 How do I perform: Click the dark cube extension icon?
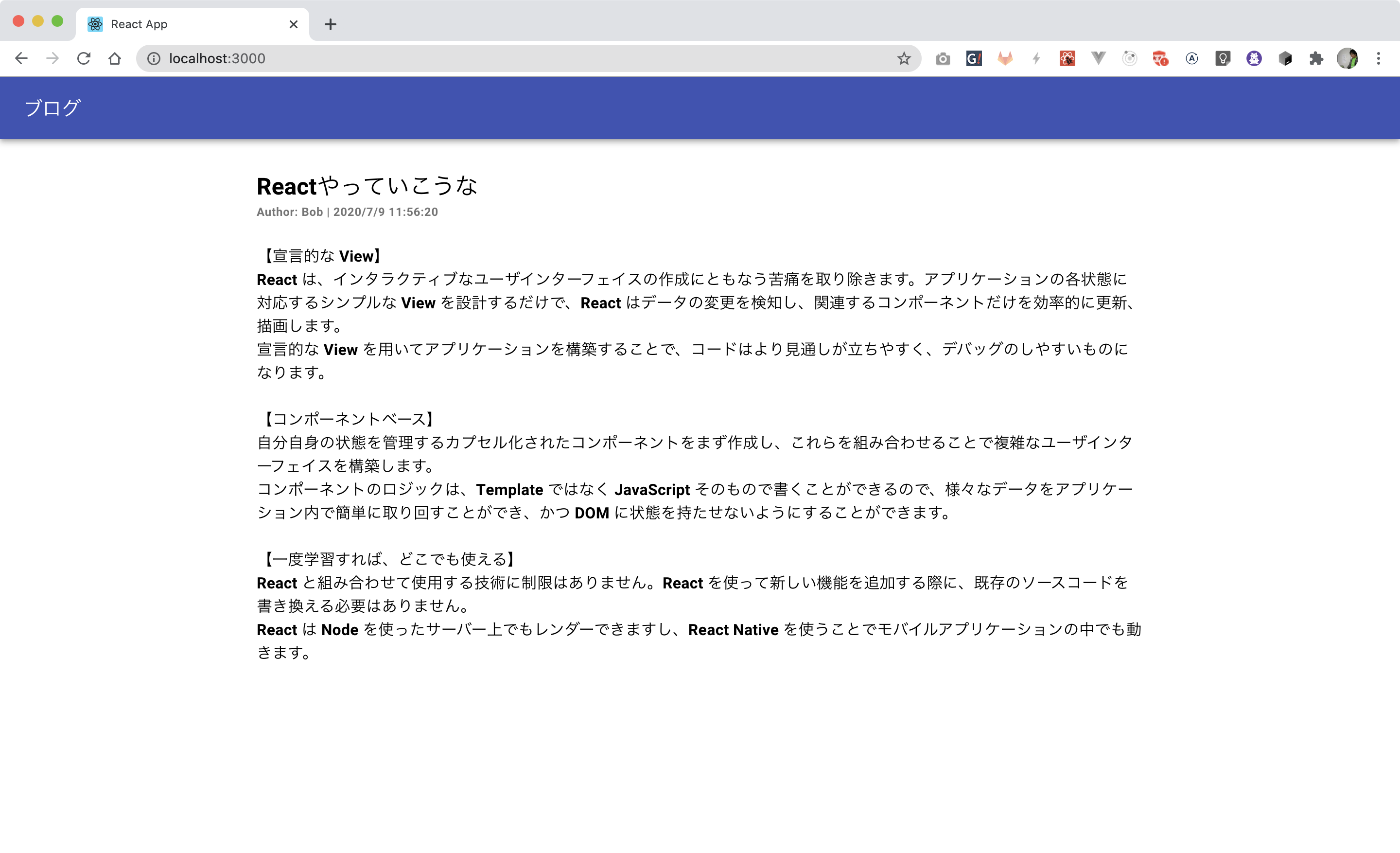pyautogui.click(x=1285, y=58)
